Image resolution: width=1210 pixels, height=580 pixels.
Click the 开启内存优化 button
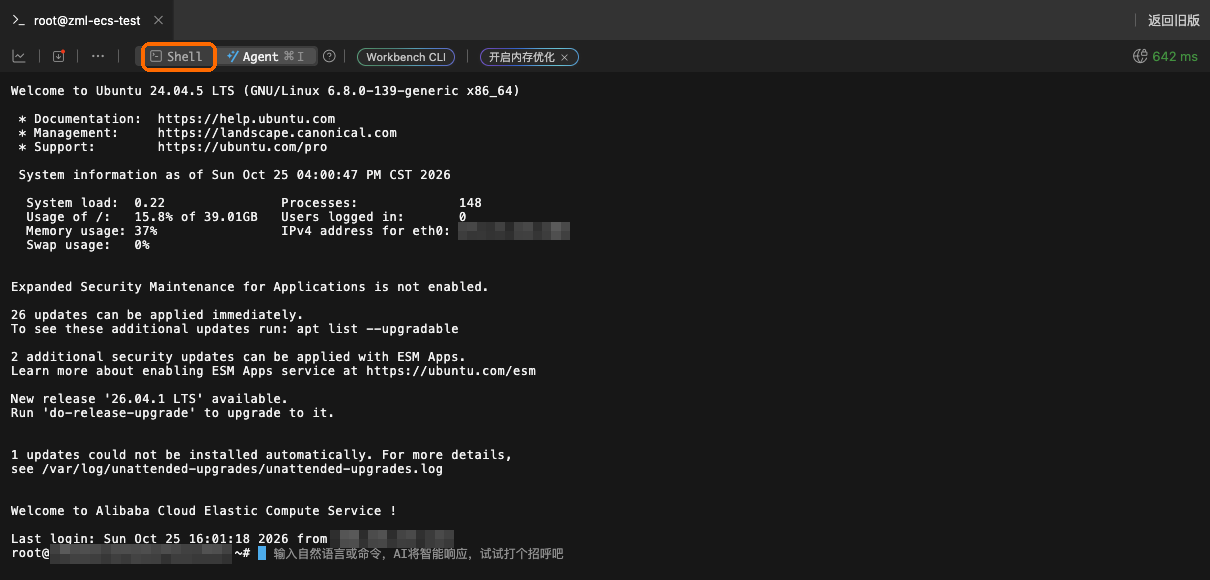pos(522,58)
